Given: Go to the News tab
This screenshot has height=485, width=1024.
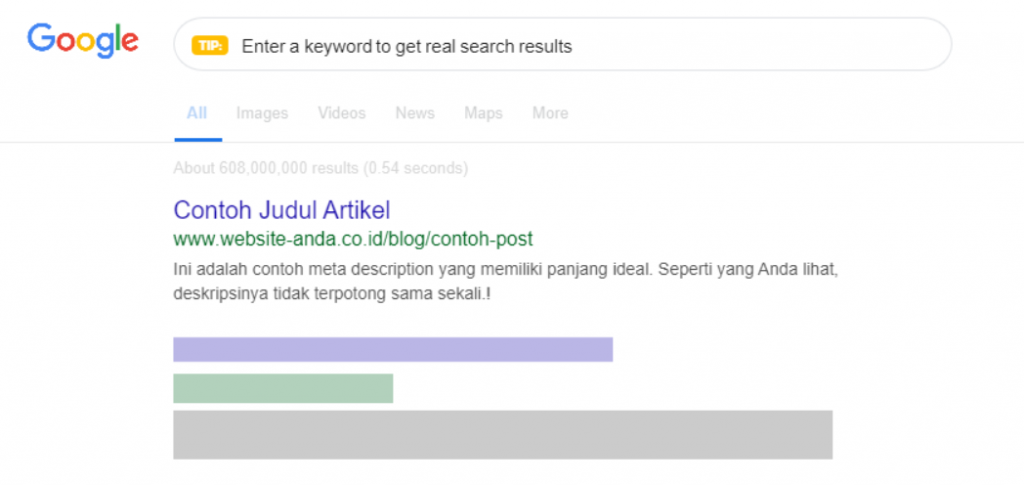Looking at the screenshot, I should click(415, 113).
